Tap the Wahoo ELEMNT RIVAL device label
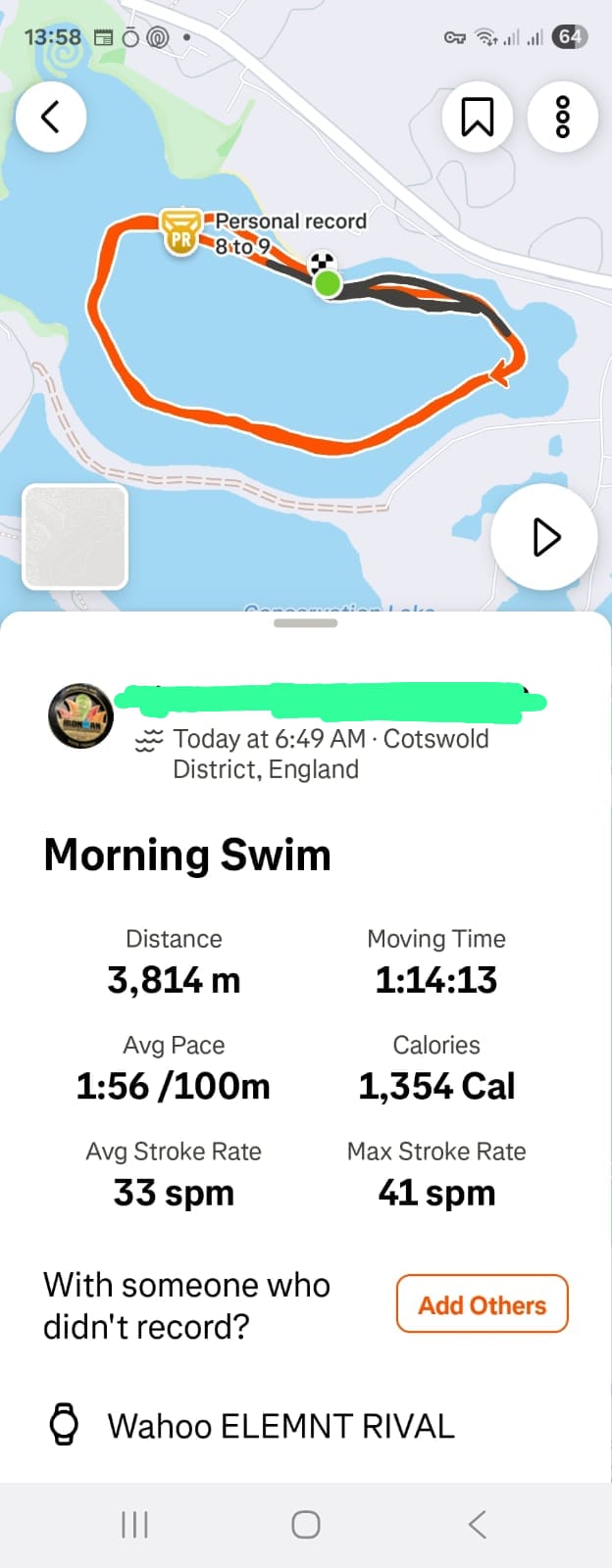 pos(281,1426)
